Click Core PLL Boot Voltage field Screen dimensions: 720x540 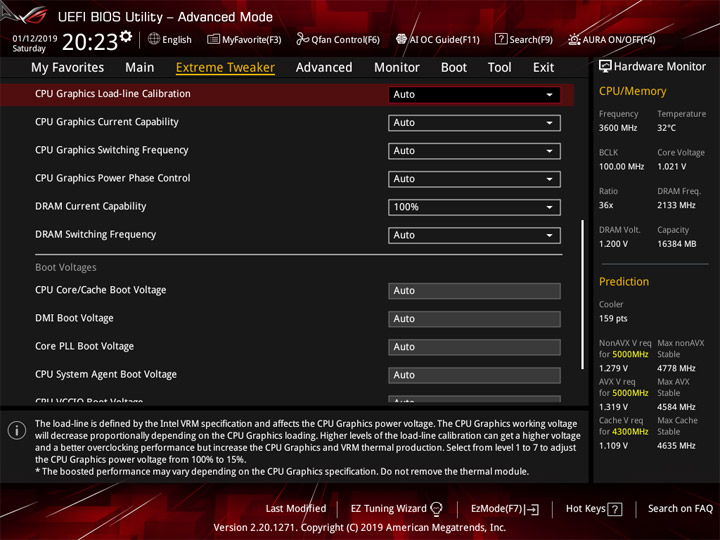(x=474, y=347)
